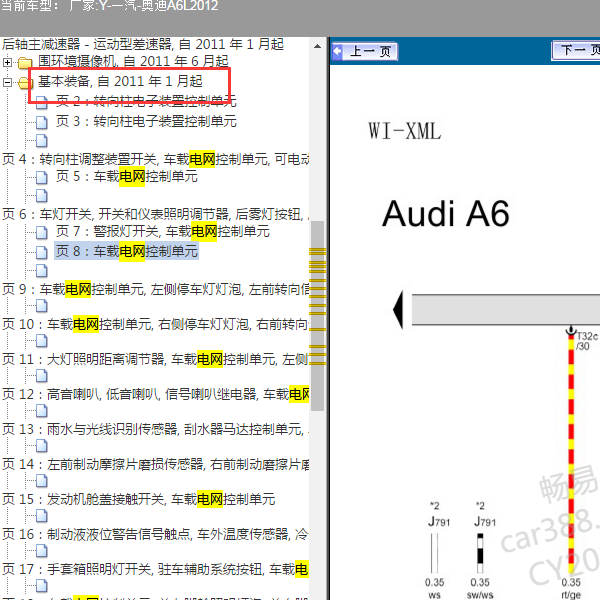Click document icon above page 4 entry
This screenshot has width=600, height=600.
[x=42, y=141]
